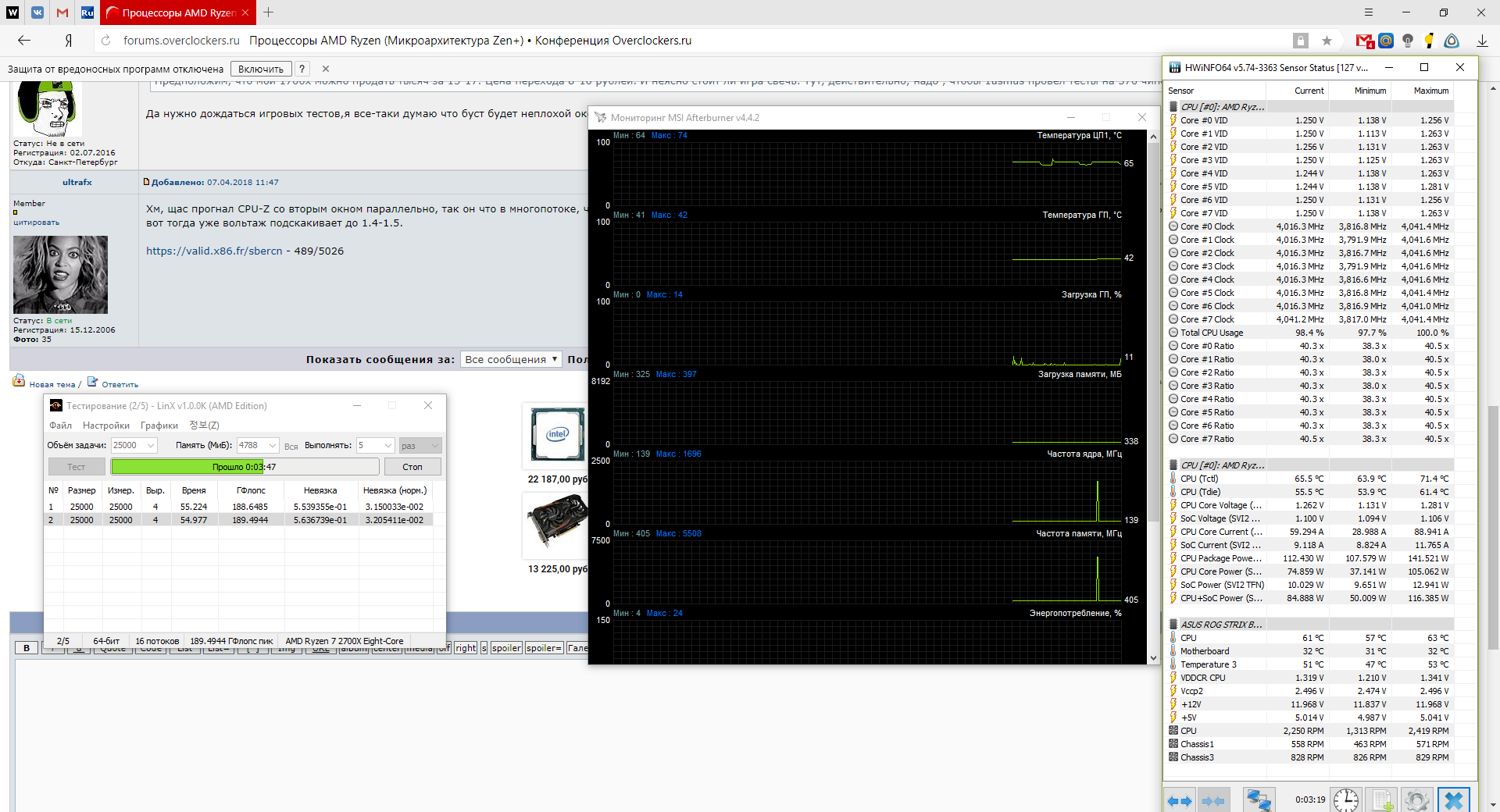This screenshot has width=1500, height=812.
Task: Click the Включить protection button
Action: click(x=261, y=69)
